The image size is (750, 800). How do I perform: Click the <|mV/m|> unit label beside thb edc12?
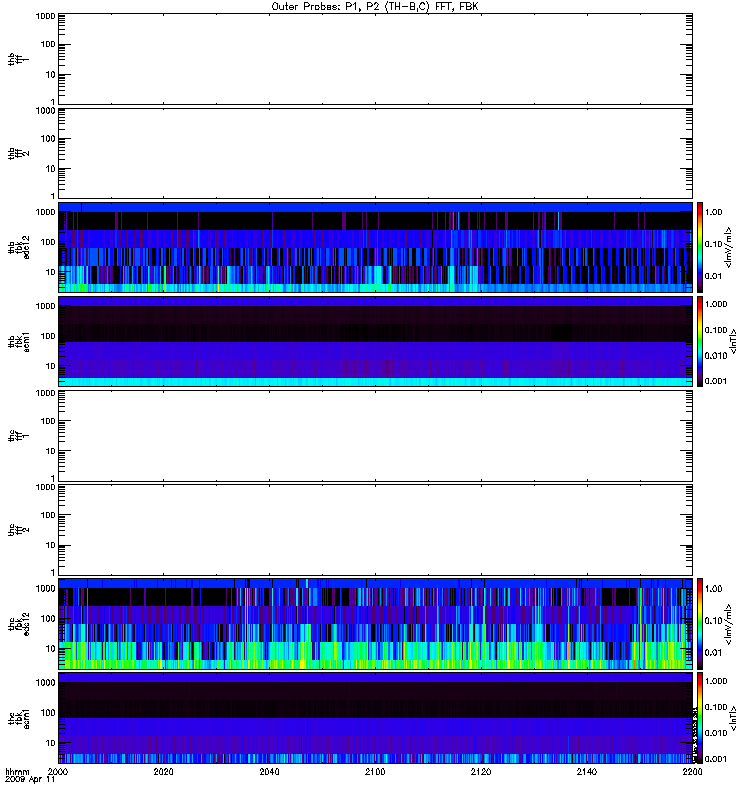point(728,247)
